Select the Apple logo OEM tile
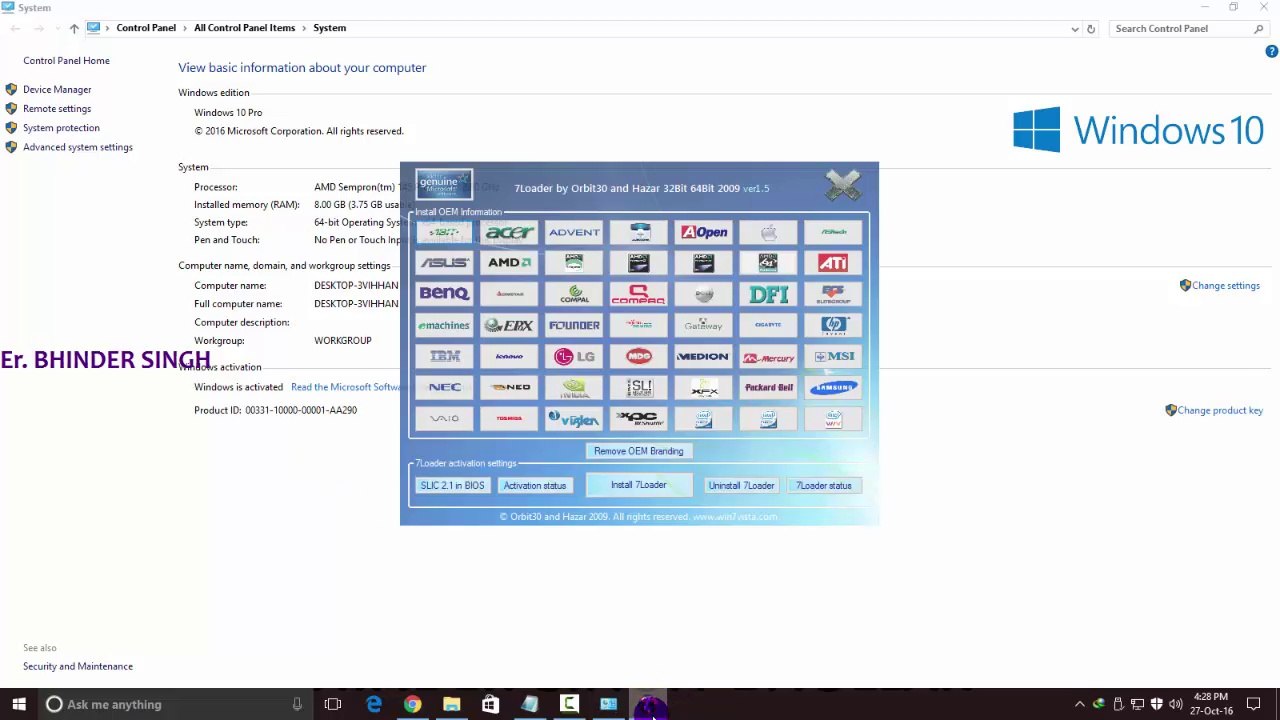1280x720 pixels. (768, 233)
